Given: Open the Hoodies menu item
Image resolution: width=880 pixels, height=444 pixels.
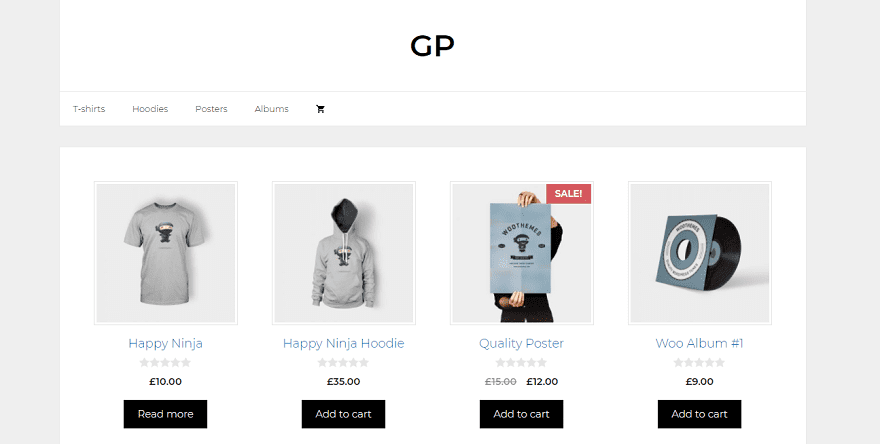Looking at the screenshot, I should click(x=150, y=109).
